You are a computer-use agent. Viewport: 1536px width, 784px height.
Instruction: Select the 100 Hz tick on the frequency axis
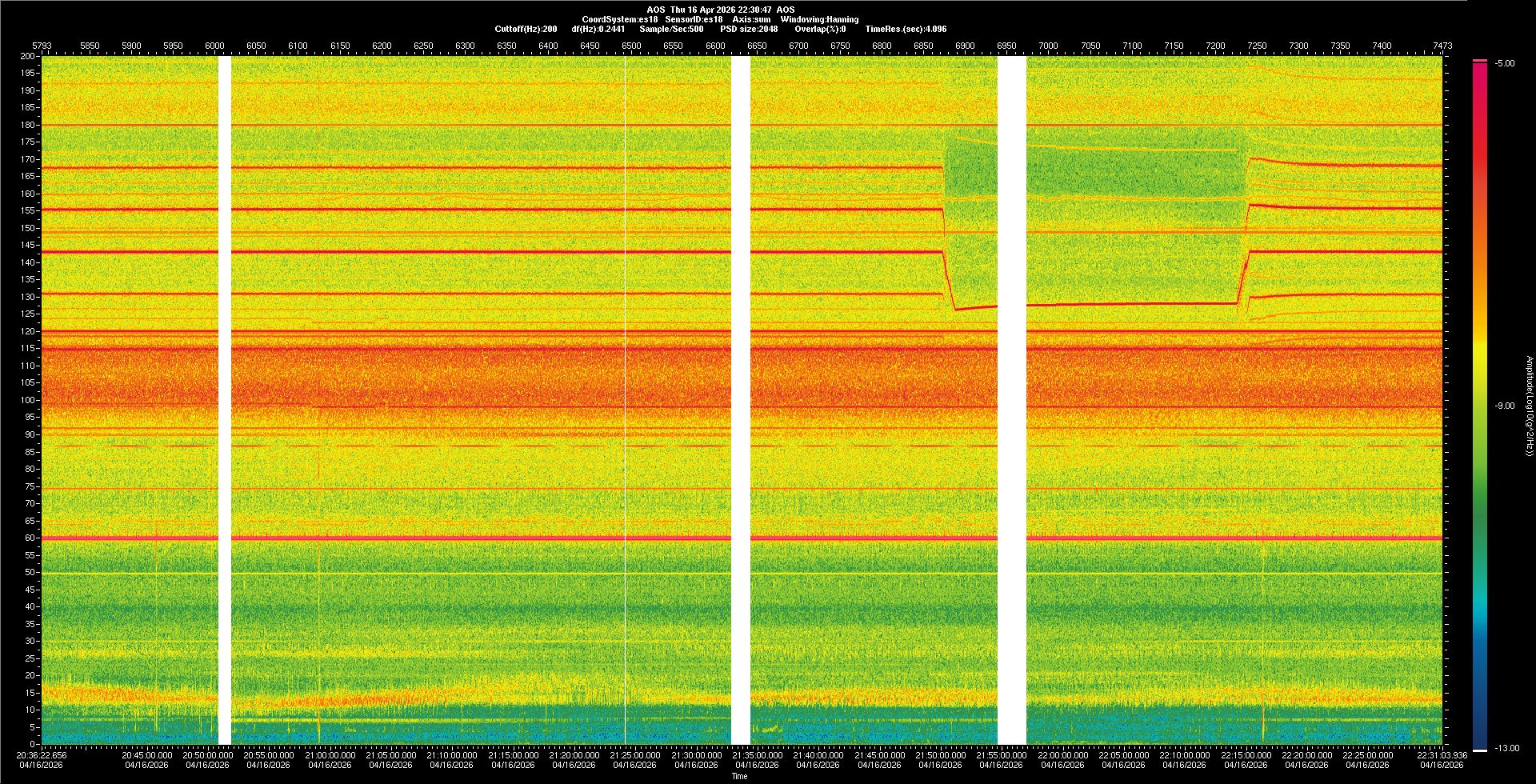tap(27, 400)
